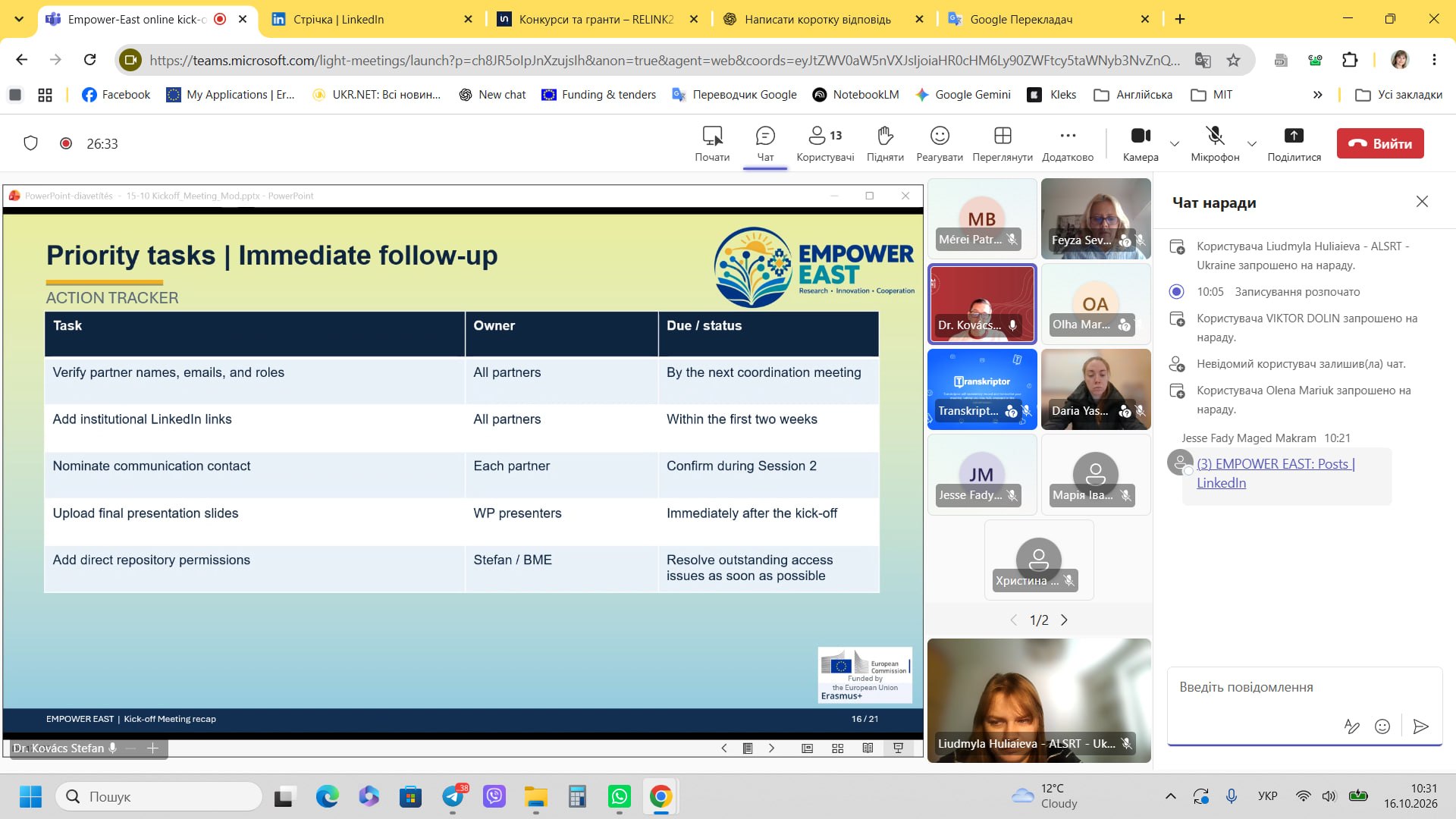Open text formatting icon in chat box
Screen dimensions: 1456x819
click(1351, 726)
